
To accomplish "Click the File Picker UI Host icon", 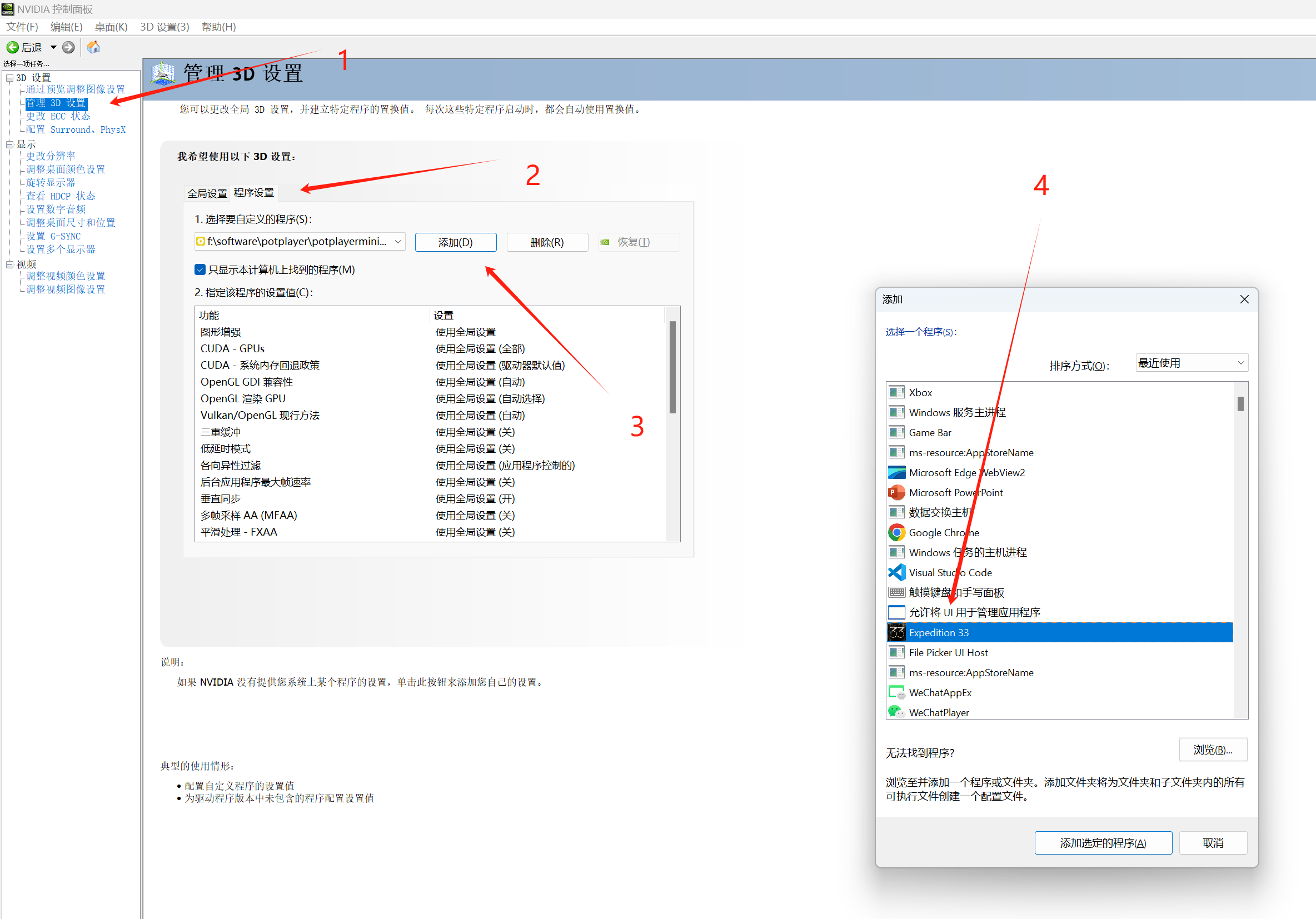I will (896, 653).
